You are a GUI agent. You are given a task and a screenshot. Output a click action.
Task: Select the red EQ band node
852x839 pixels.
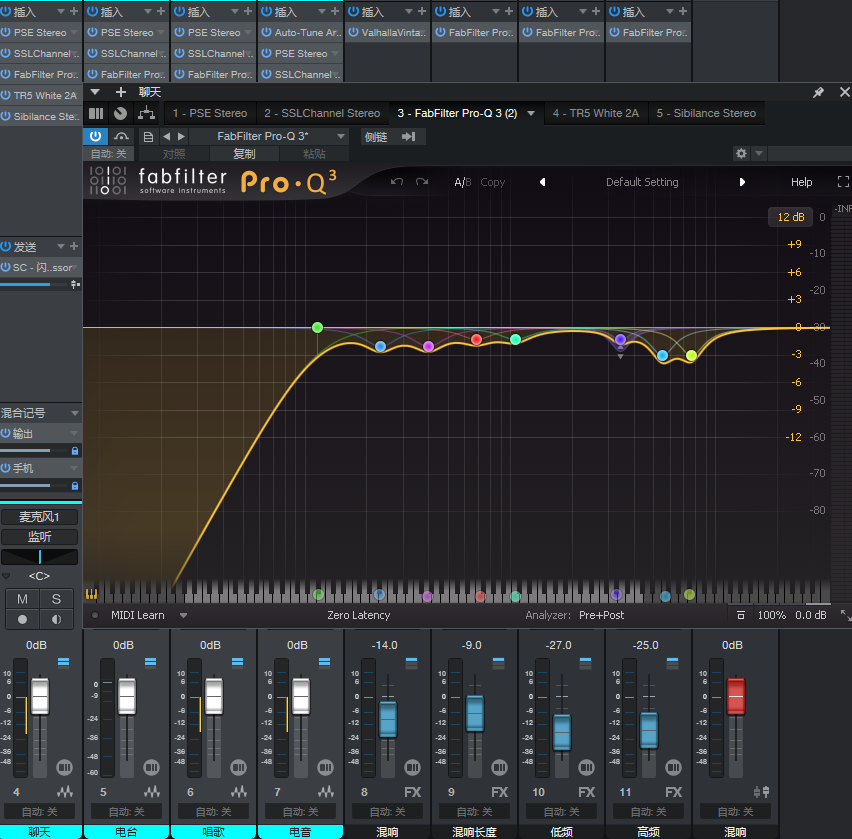tap(477, 340)
